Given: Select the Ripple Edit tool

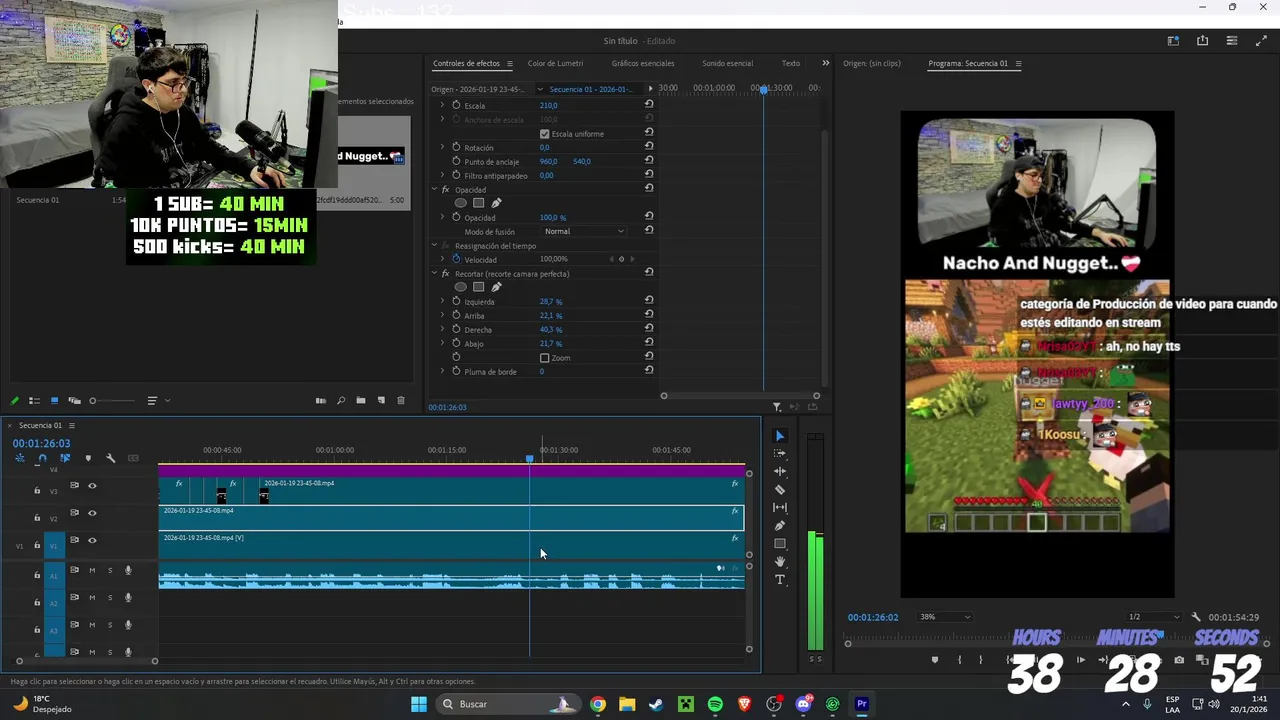Looking at the screenshot, I should [780, 472].
